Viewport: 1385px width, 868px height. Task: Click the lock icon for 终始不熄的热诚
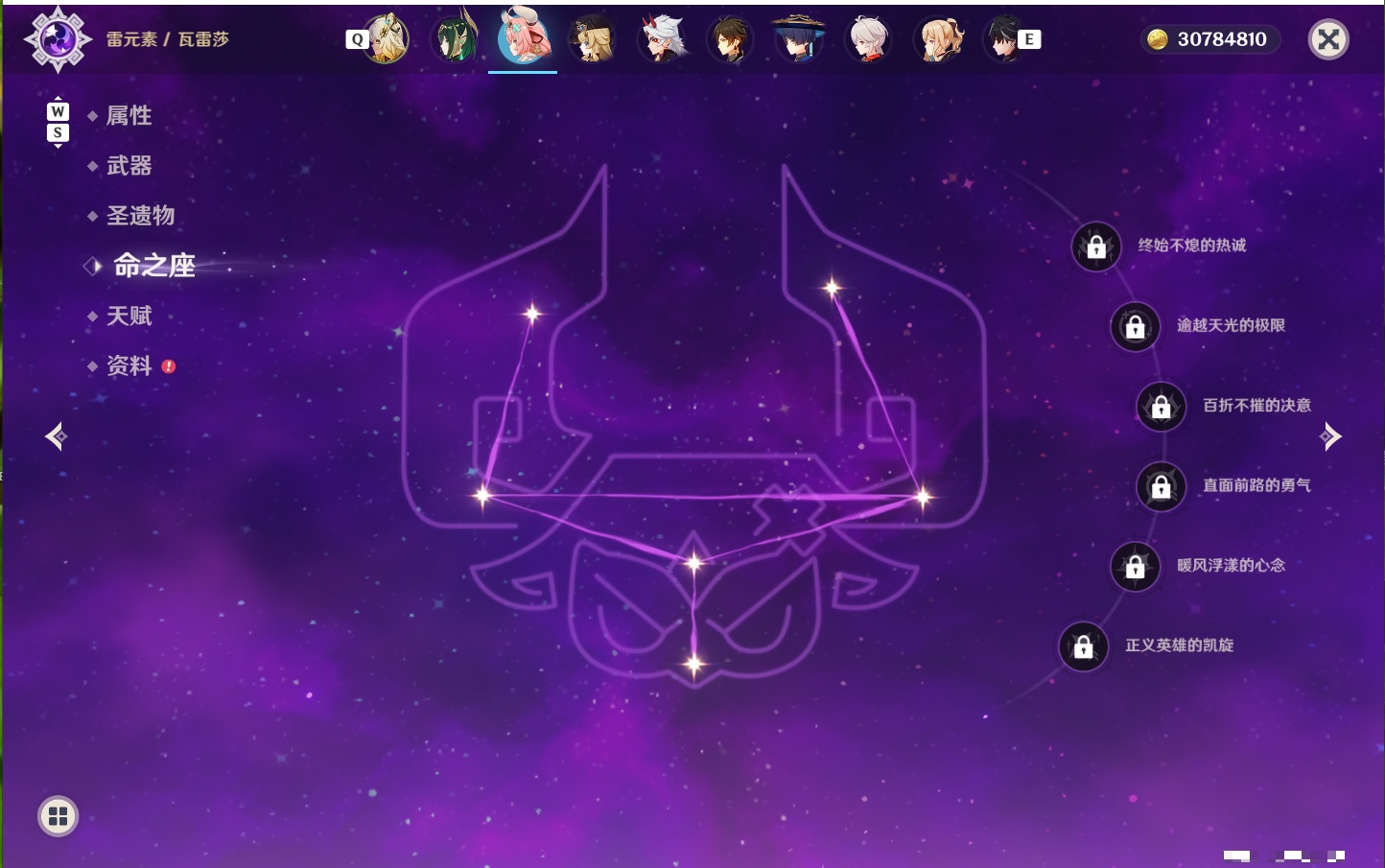1096,246
